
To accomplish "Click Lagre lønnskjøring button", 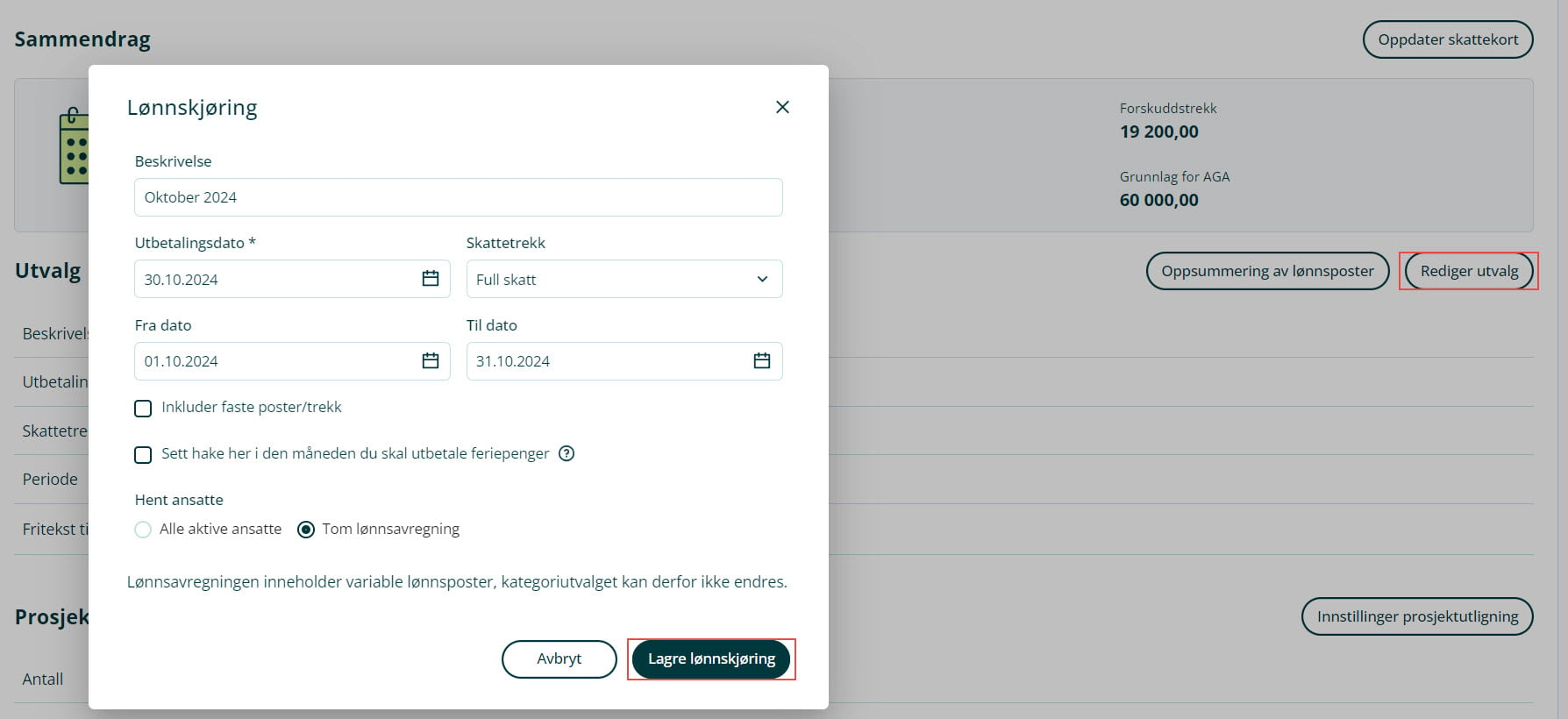I will pyautogui.click(x=711, y=659).
